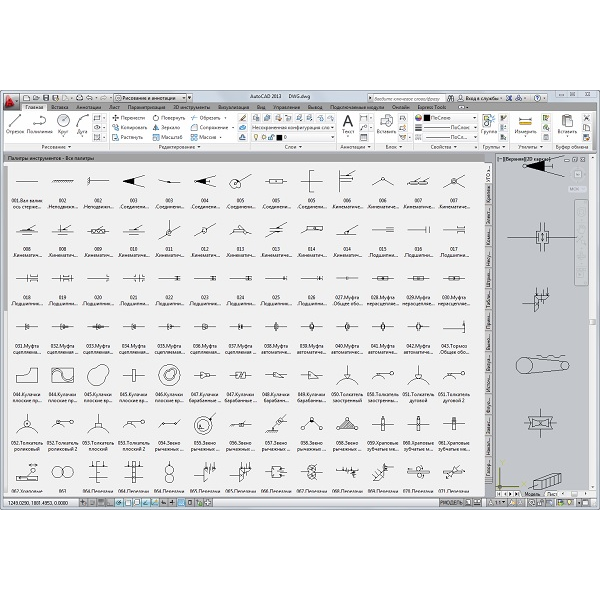Switch to the Параметризация ribbon tab
This screenshot has width=600, height=600.
[146, 107]
